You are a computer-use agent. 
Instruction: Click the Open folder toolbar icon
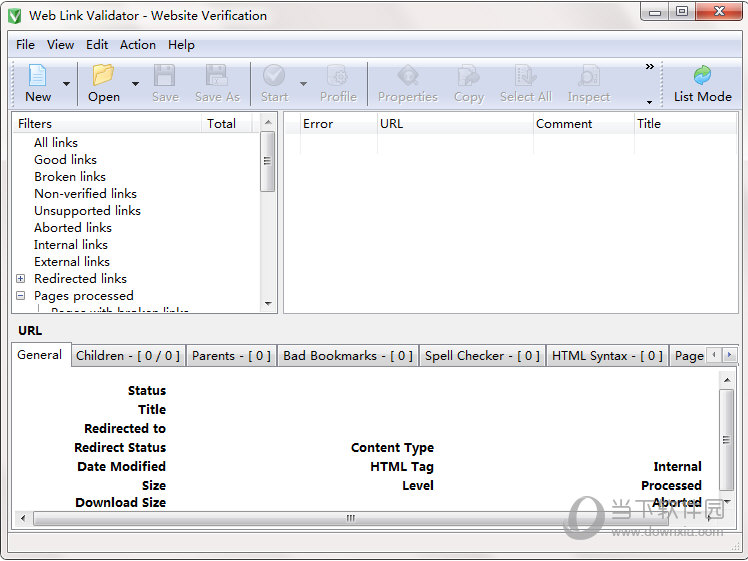103,75
